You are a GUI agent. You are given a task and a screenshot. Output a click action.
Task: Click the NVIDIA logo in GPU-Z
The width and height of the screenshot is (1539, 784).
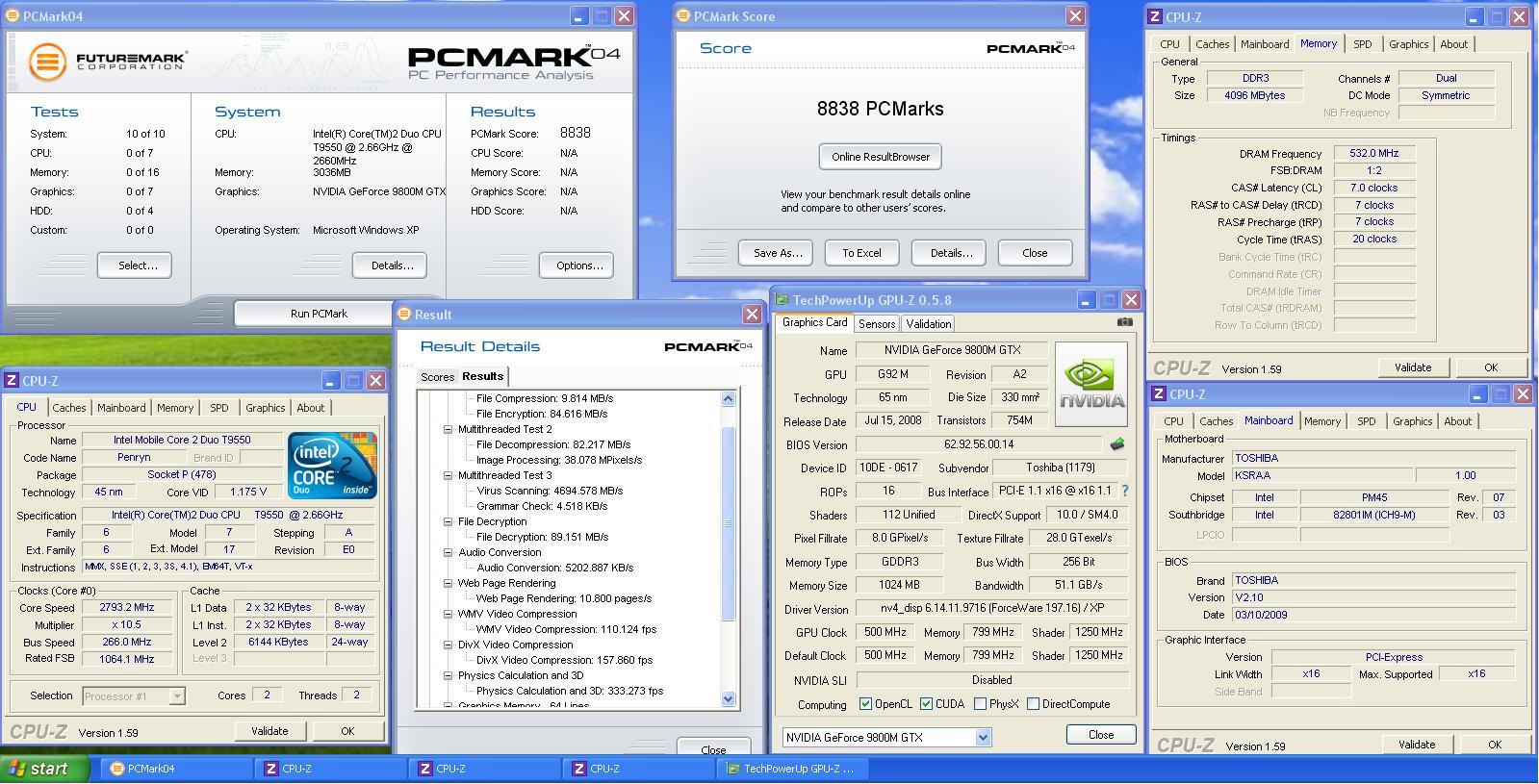click(x=1091, y=385)
